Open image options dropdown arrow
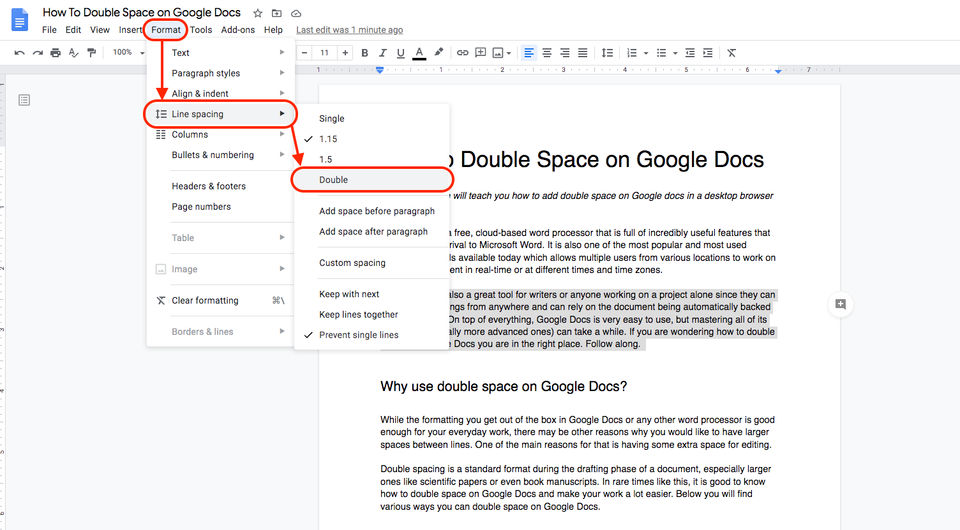 (509, 53)
